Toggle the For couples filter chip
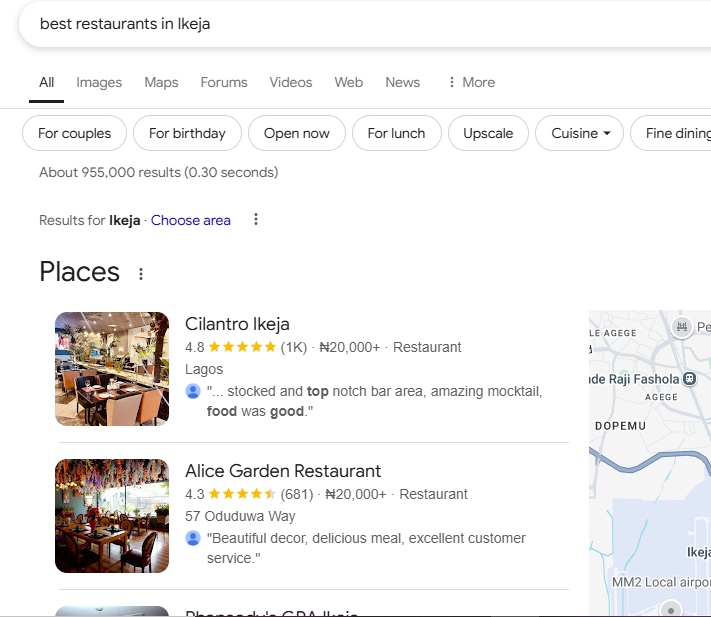This screenshot has height=617, width=711. 74,133
